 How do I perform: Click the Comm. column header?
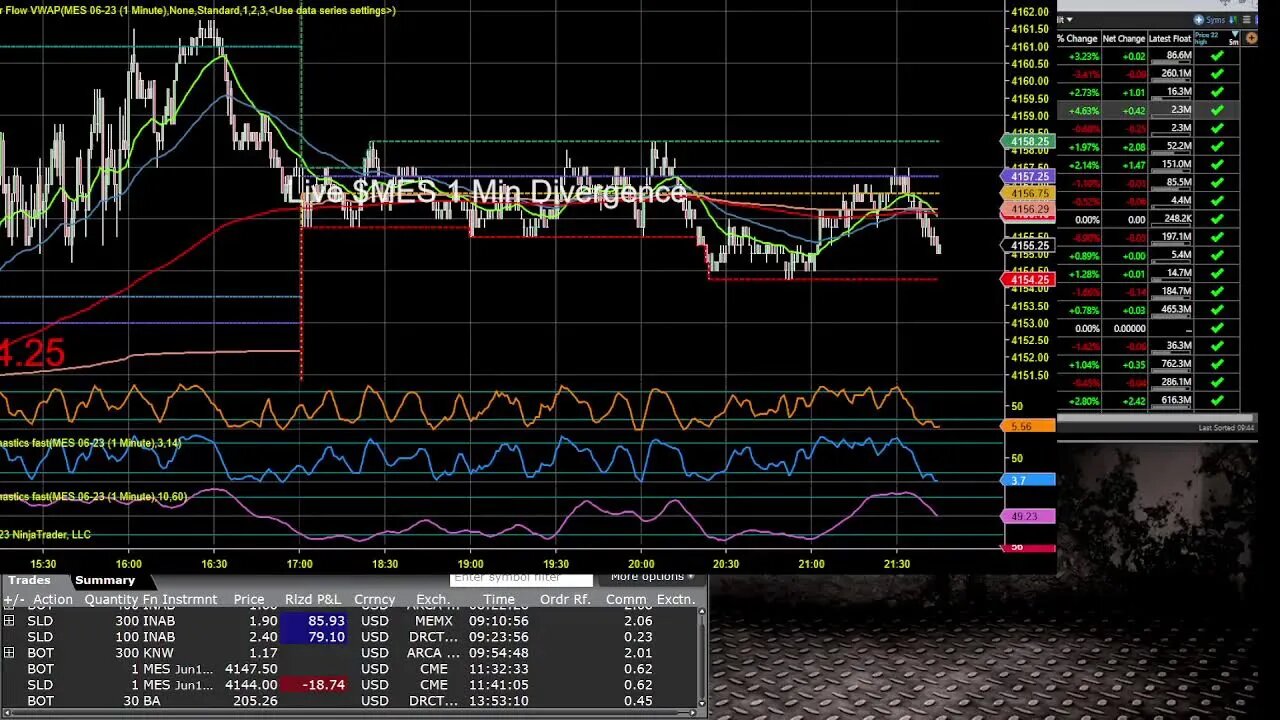point(626,600)
